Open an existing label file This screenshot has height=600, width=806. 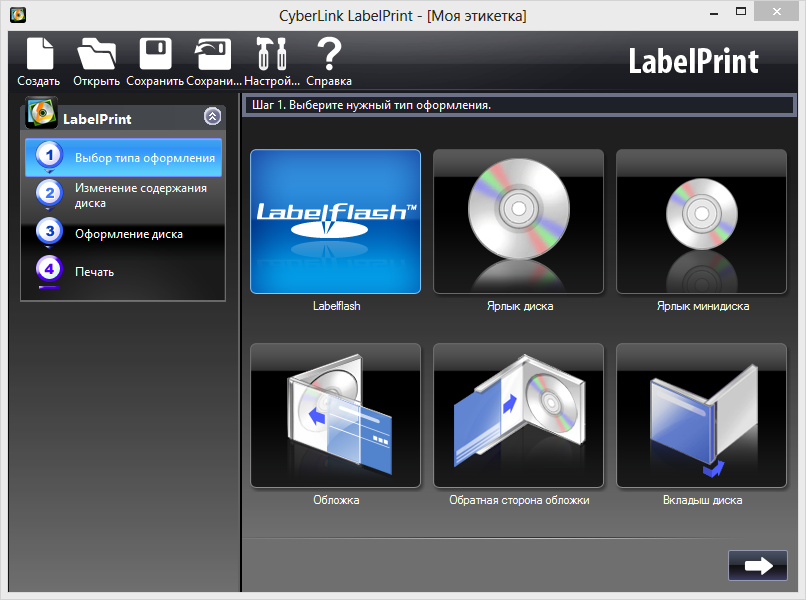tap(96, 58)
